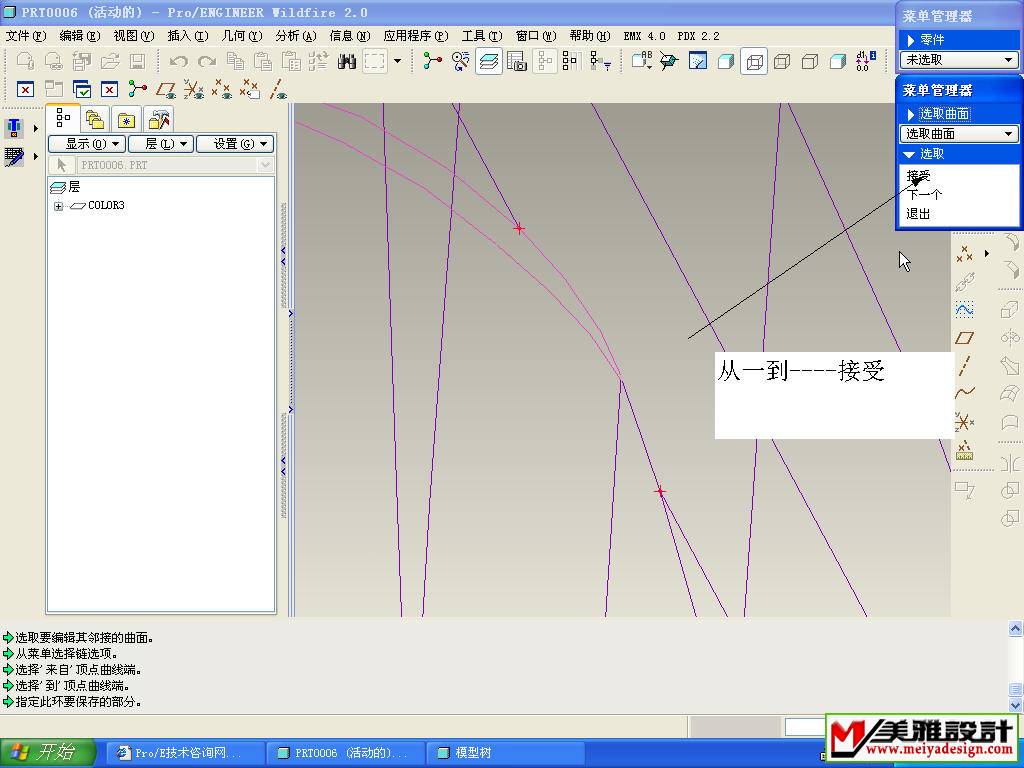Image resolution: width=1024 pixels, height=768 pixels.
Task: Open the 未选取 dropdown
Action: click(959, 59)
